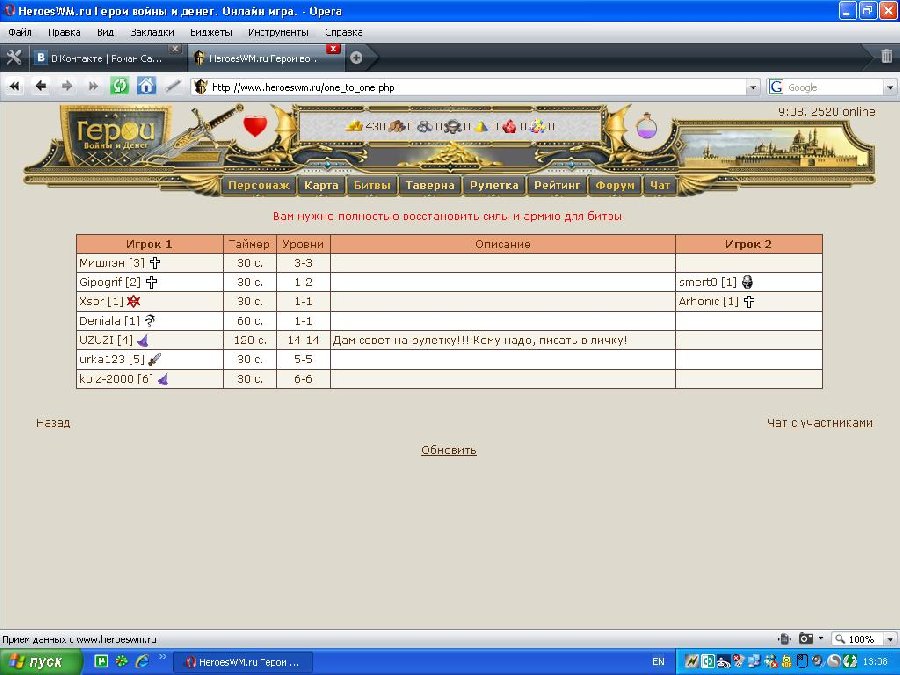Switch to the В Контакте tab
Screen dimensions: 900x675
[x=106, y=58]
